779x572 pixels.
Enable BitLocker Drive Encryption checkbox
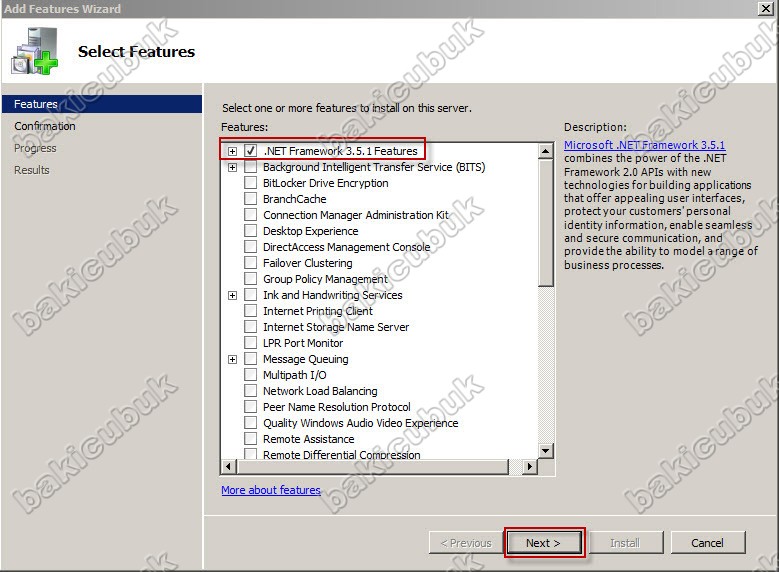click(250, 183)
